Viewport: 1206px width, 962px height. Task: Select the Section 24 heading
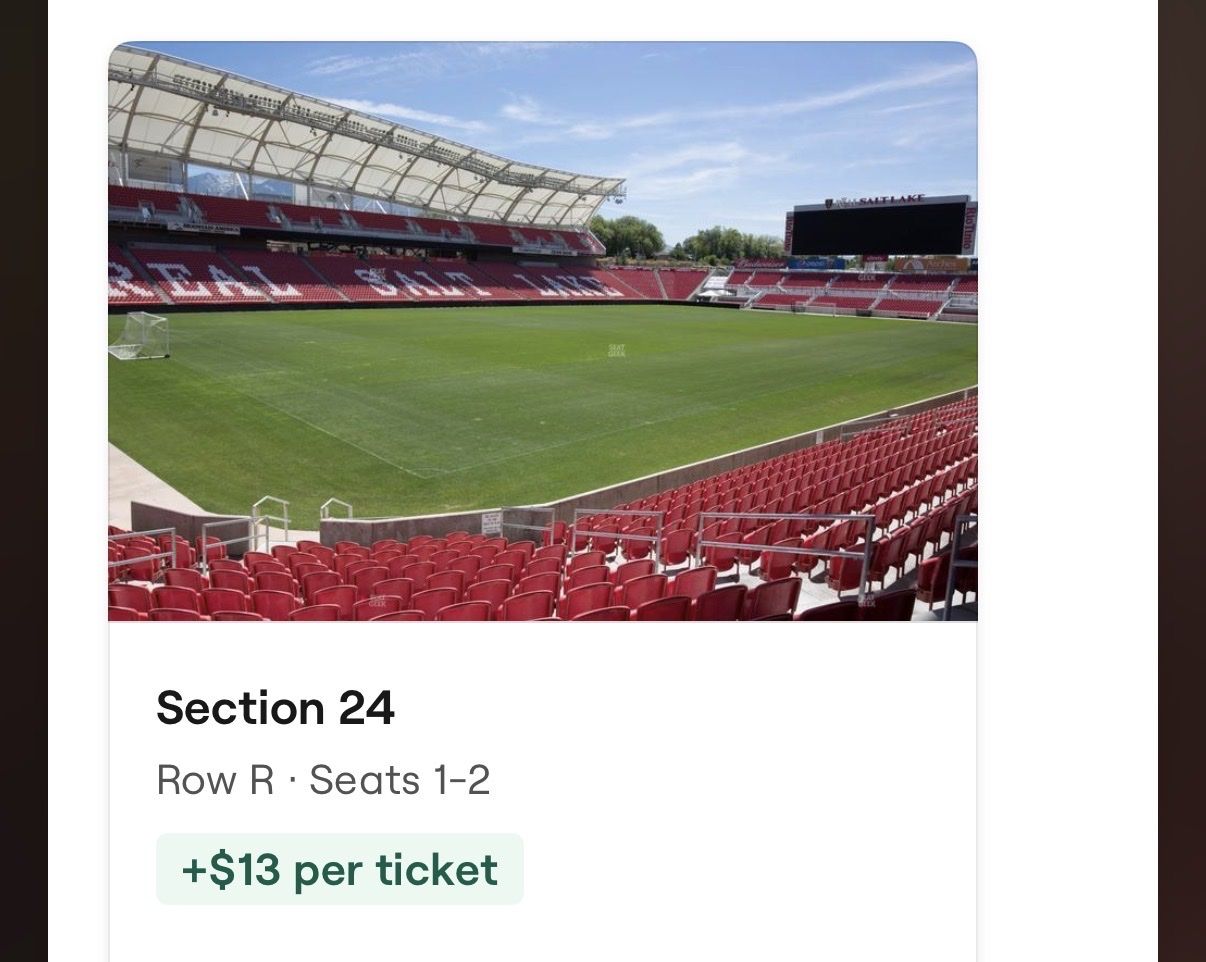click(275, 708)
